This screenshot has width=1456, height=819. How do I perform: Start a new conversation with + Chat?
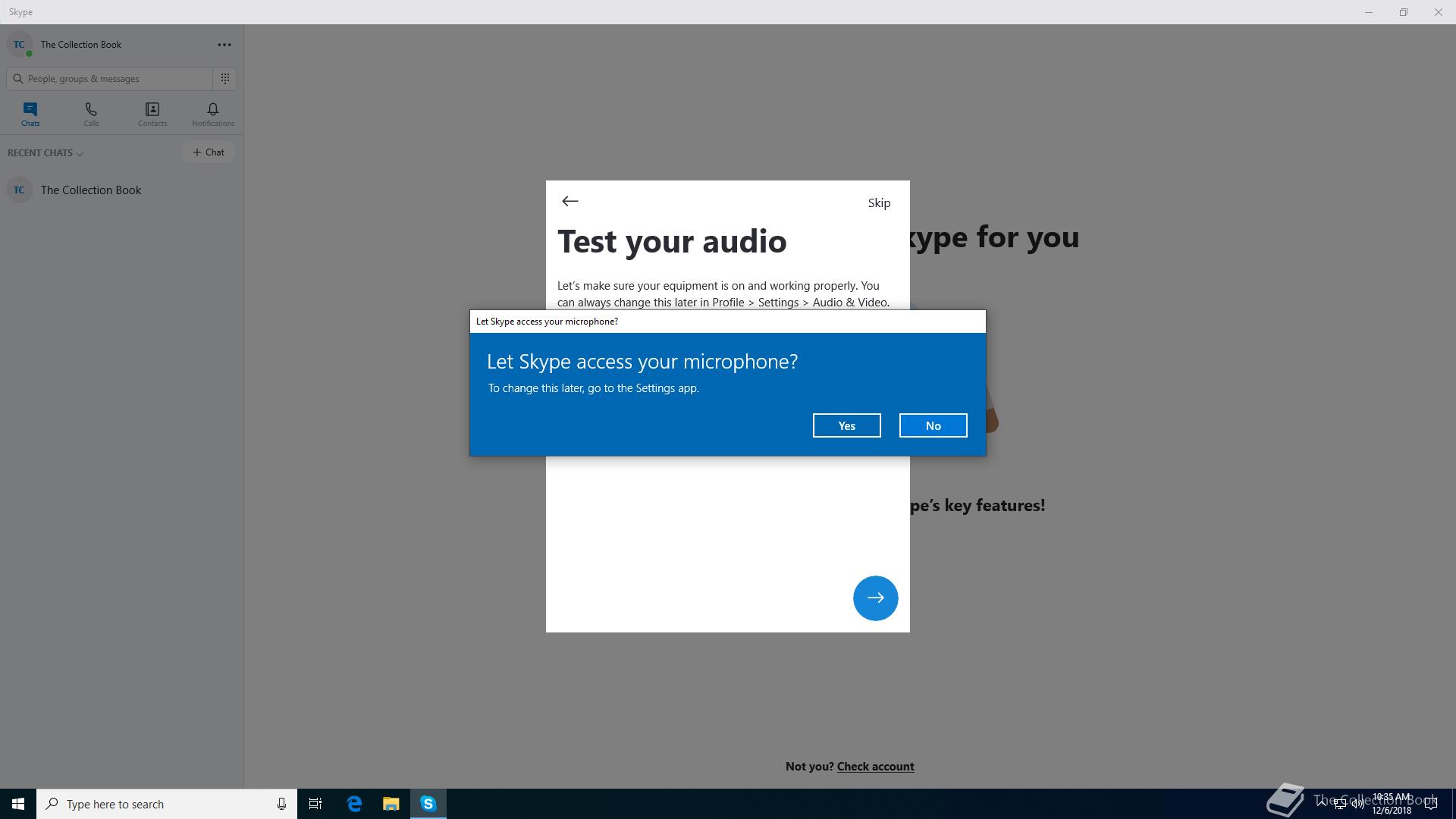(209, 152)
